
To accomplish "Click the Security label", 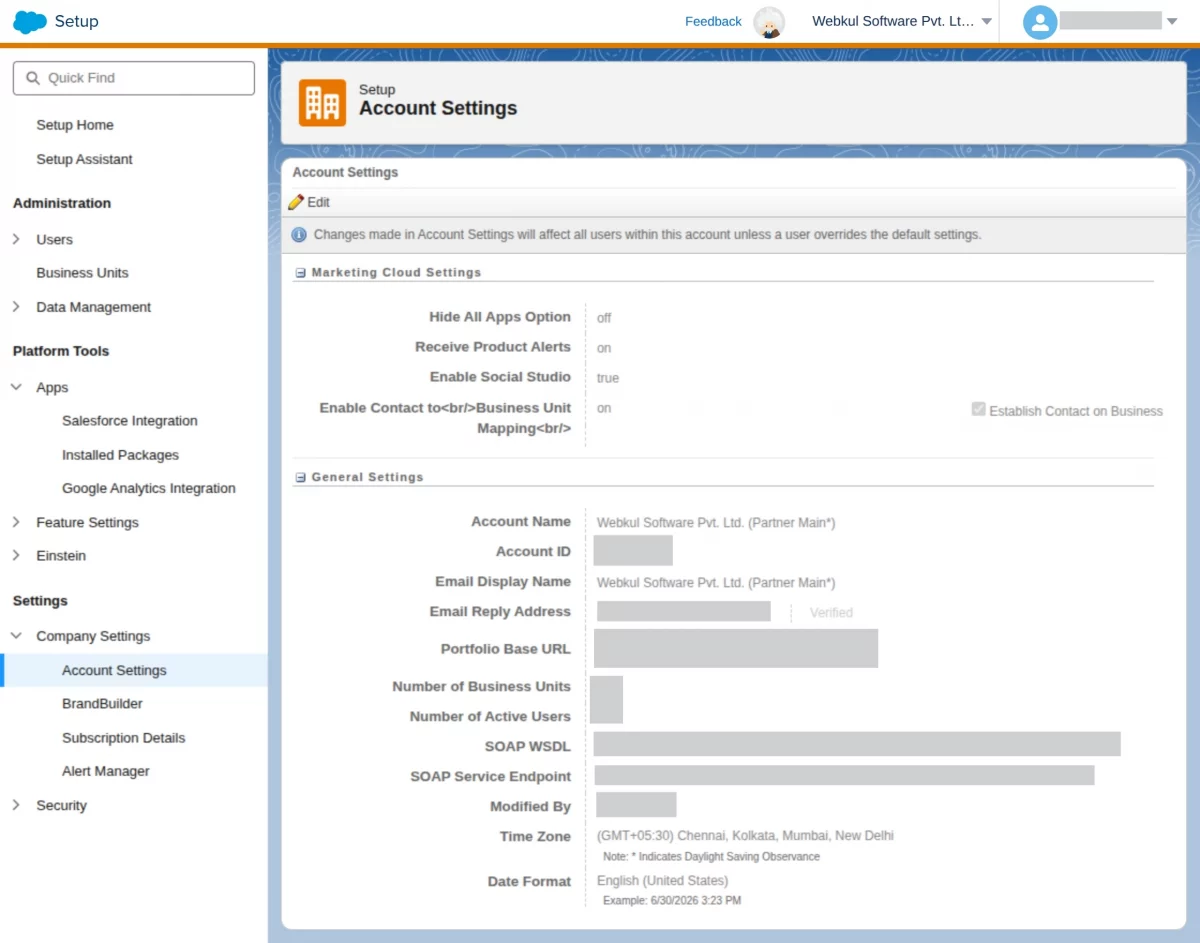I will (61, 805).
